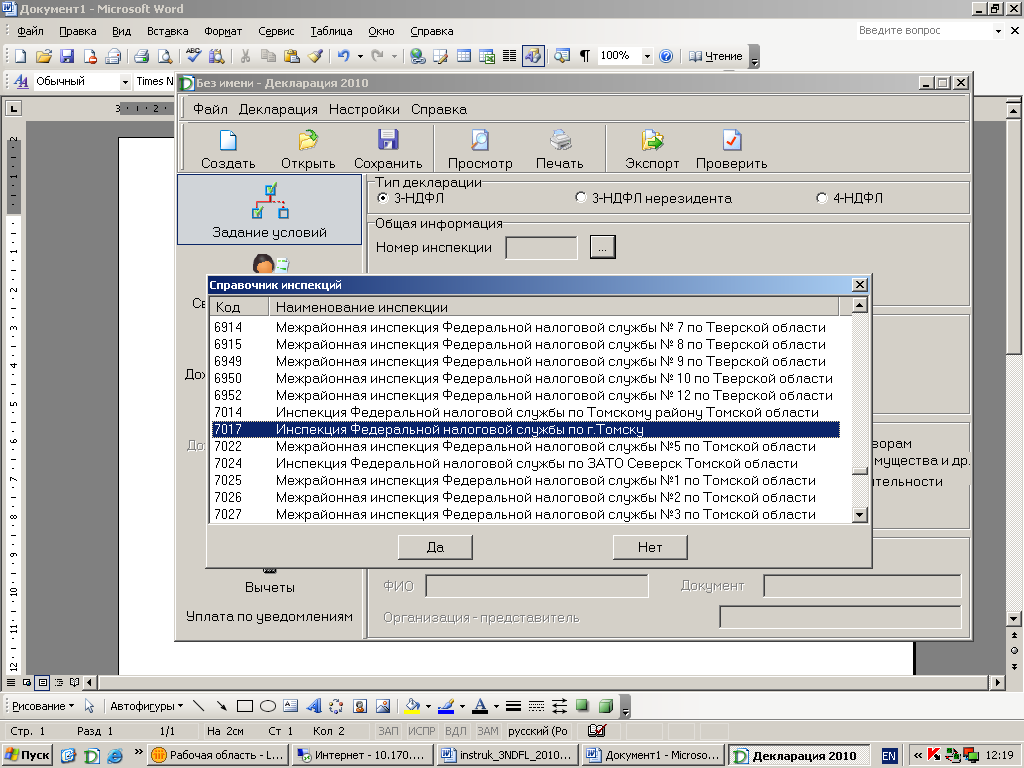Click the Columns icon in Word toolbar
Image resolution: width=1024 pixels, height=768 pixels.
[x=509, y=56]
